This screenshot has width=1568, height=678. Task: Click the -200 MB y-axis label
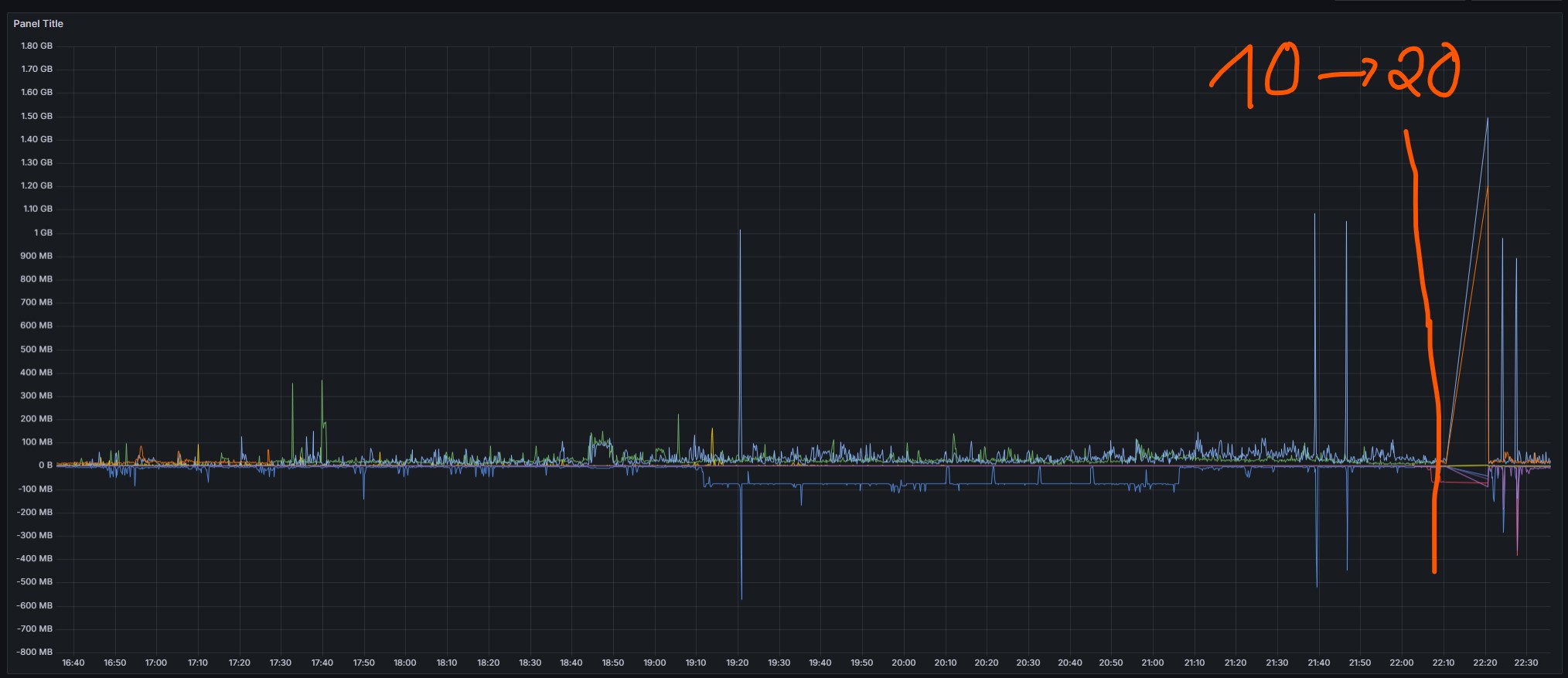[x=35, y=513]
